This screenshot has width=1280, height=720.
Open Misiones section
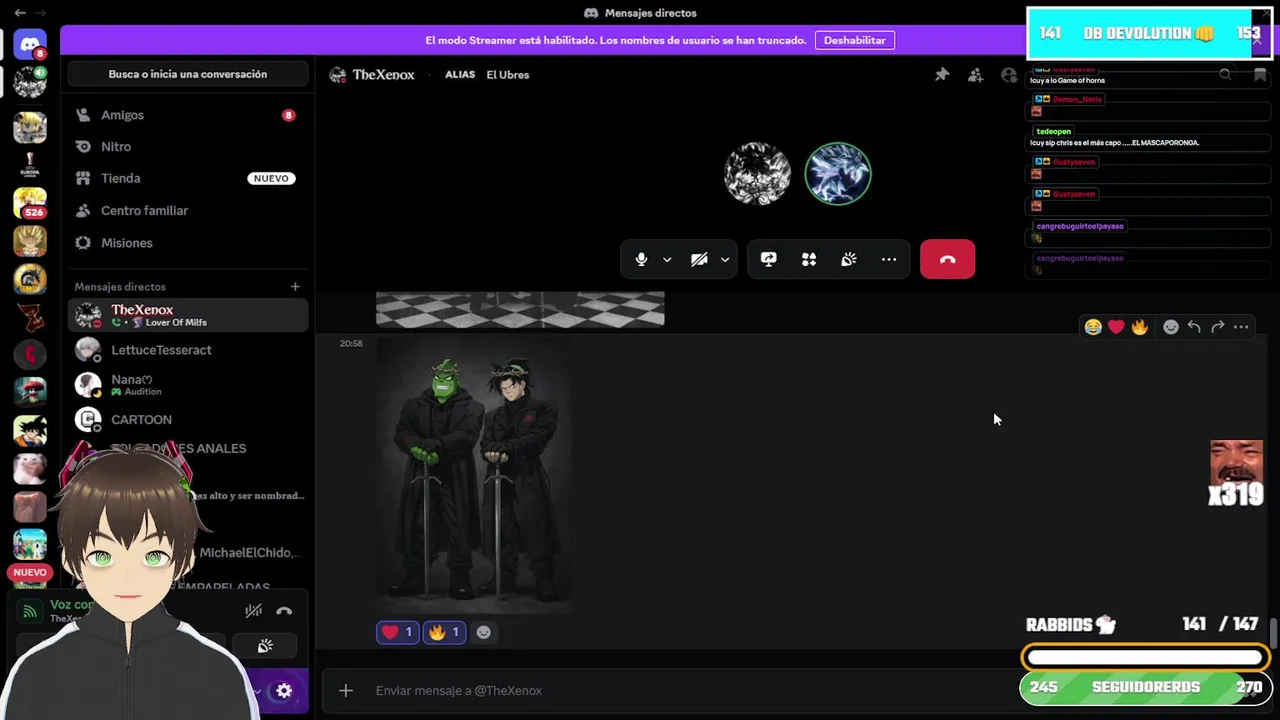[188, 243]
